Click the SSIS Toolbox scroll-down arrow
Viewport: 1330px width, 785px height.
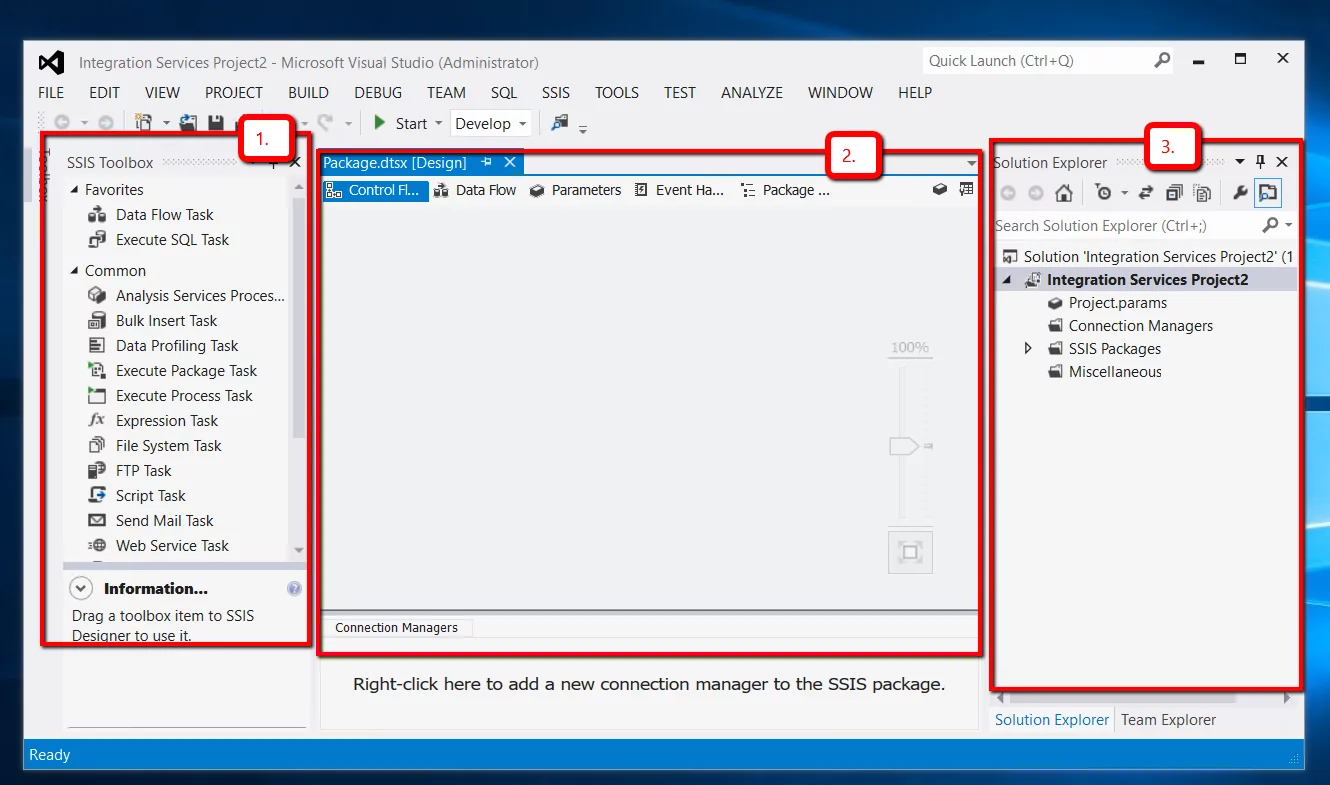click(298, 550)
